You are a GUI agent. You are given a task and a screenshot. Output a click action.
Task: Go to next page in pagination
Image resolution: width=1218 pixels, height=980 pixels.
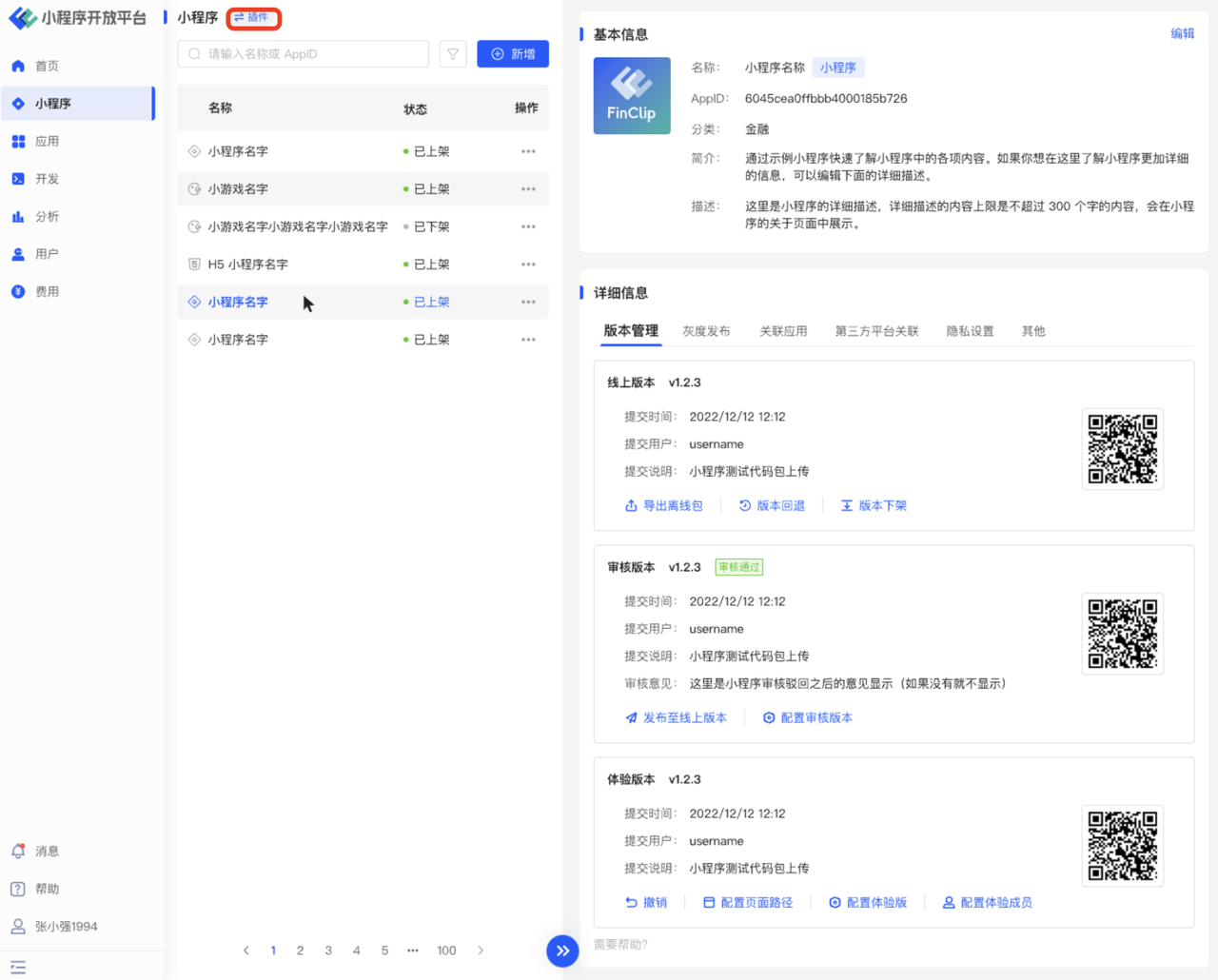click(x=481, y=951)
